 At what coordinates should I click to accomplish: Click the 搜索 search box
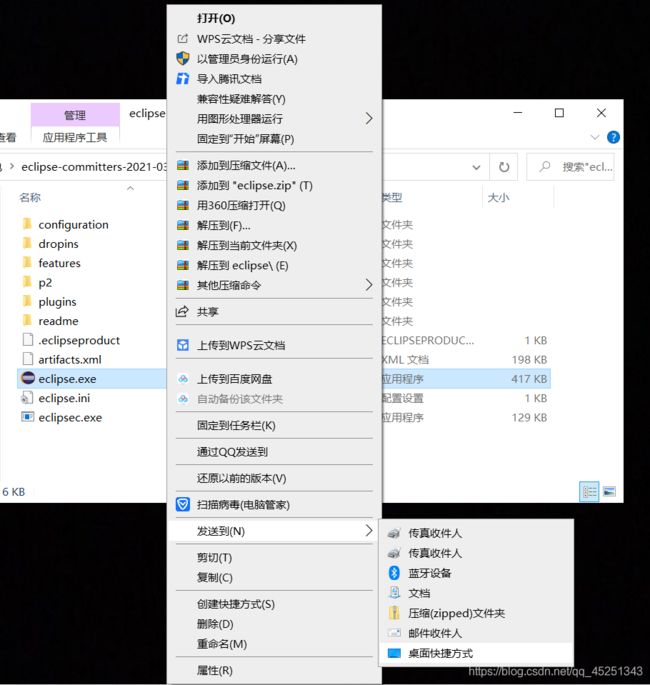[570, 167]
